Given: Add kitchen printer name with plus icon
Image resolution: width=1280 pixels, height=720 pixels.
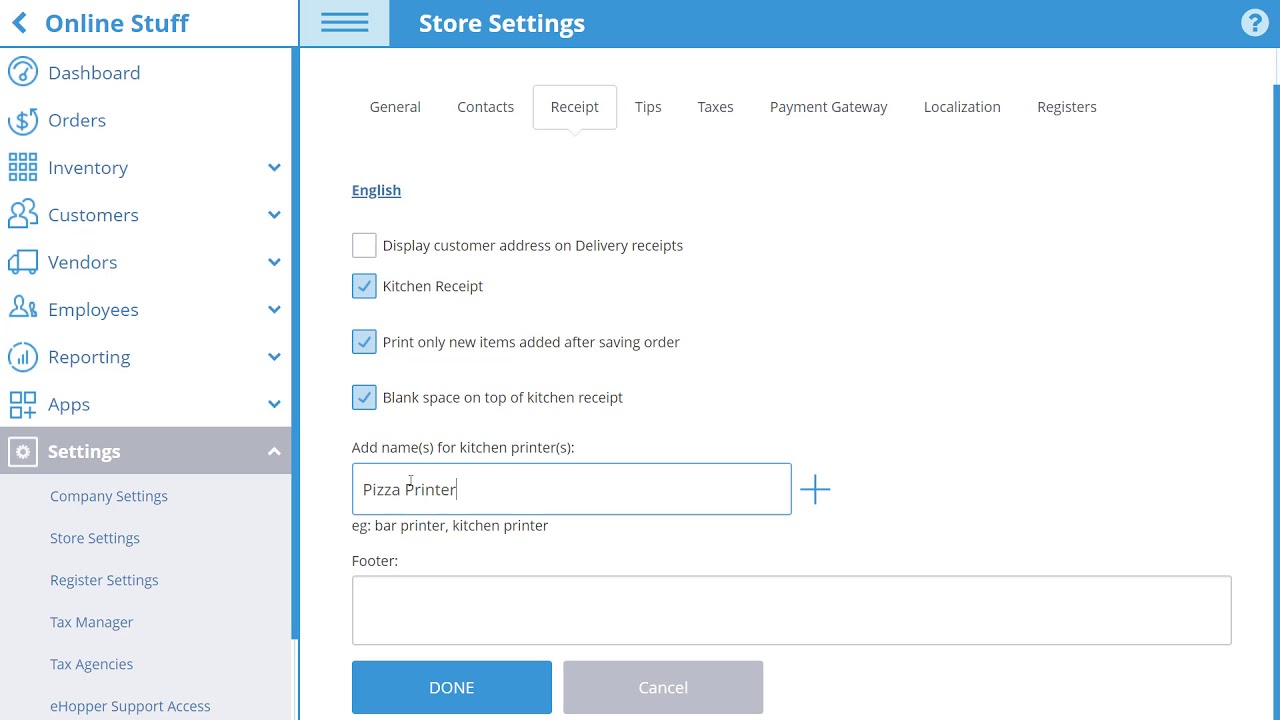Looking at the screenshot, I should pyautogui.click(x=815, y=489).
